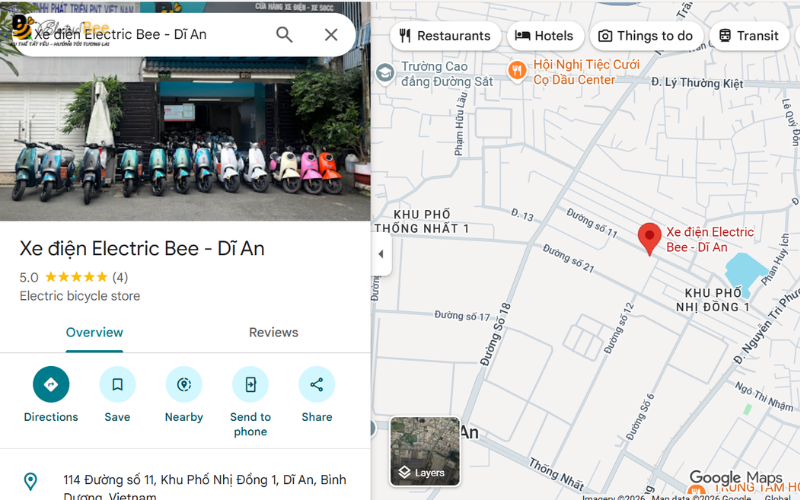Filter map by Restaurants chip
This screenshot has width=800, height=500.
445,36
